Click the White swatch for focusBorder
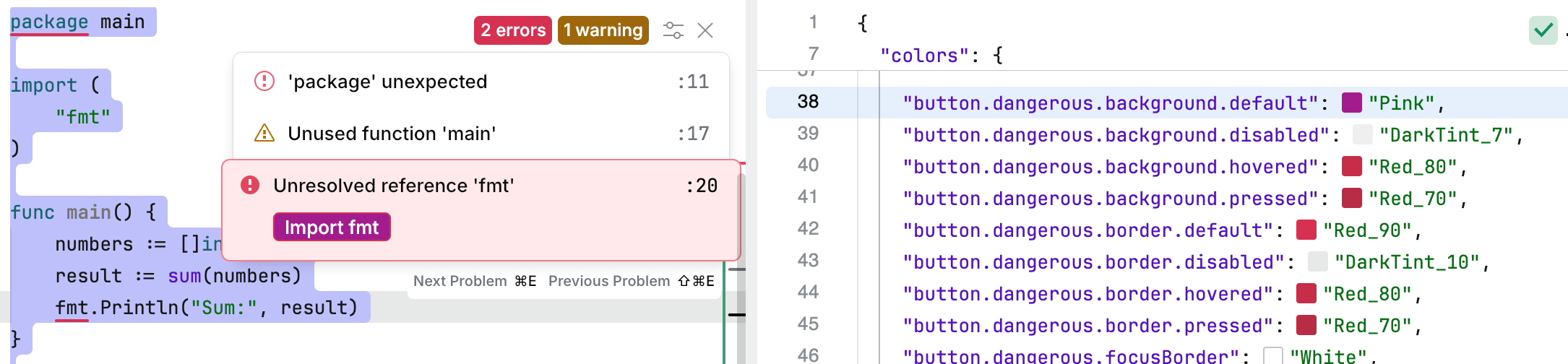Image resolution: width=1568 pixels, height=364 pixels. click(1272, 356)
